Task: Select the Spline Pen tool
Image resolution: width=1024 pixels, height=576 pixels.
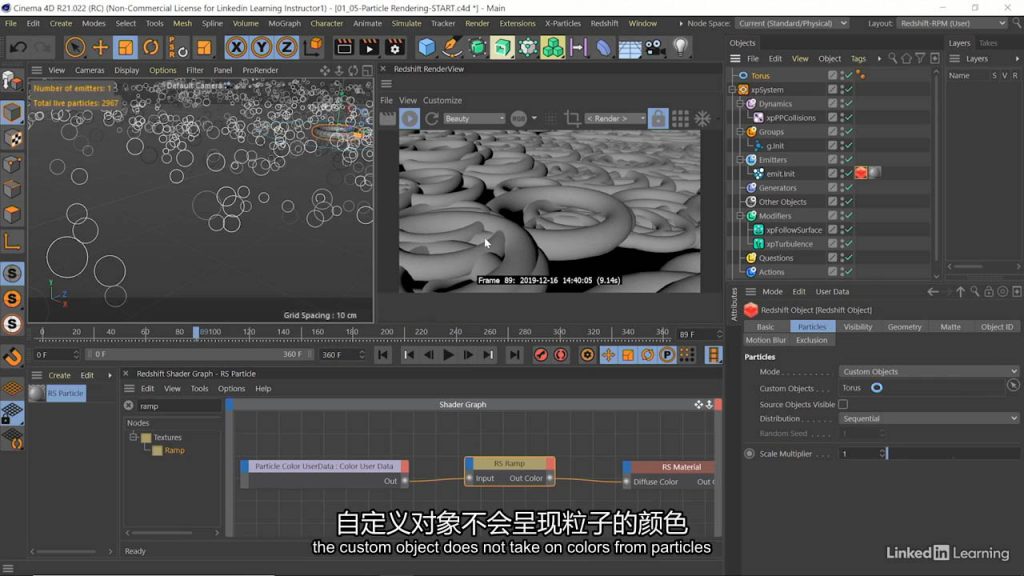Action: coord(451,47)
